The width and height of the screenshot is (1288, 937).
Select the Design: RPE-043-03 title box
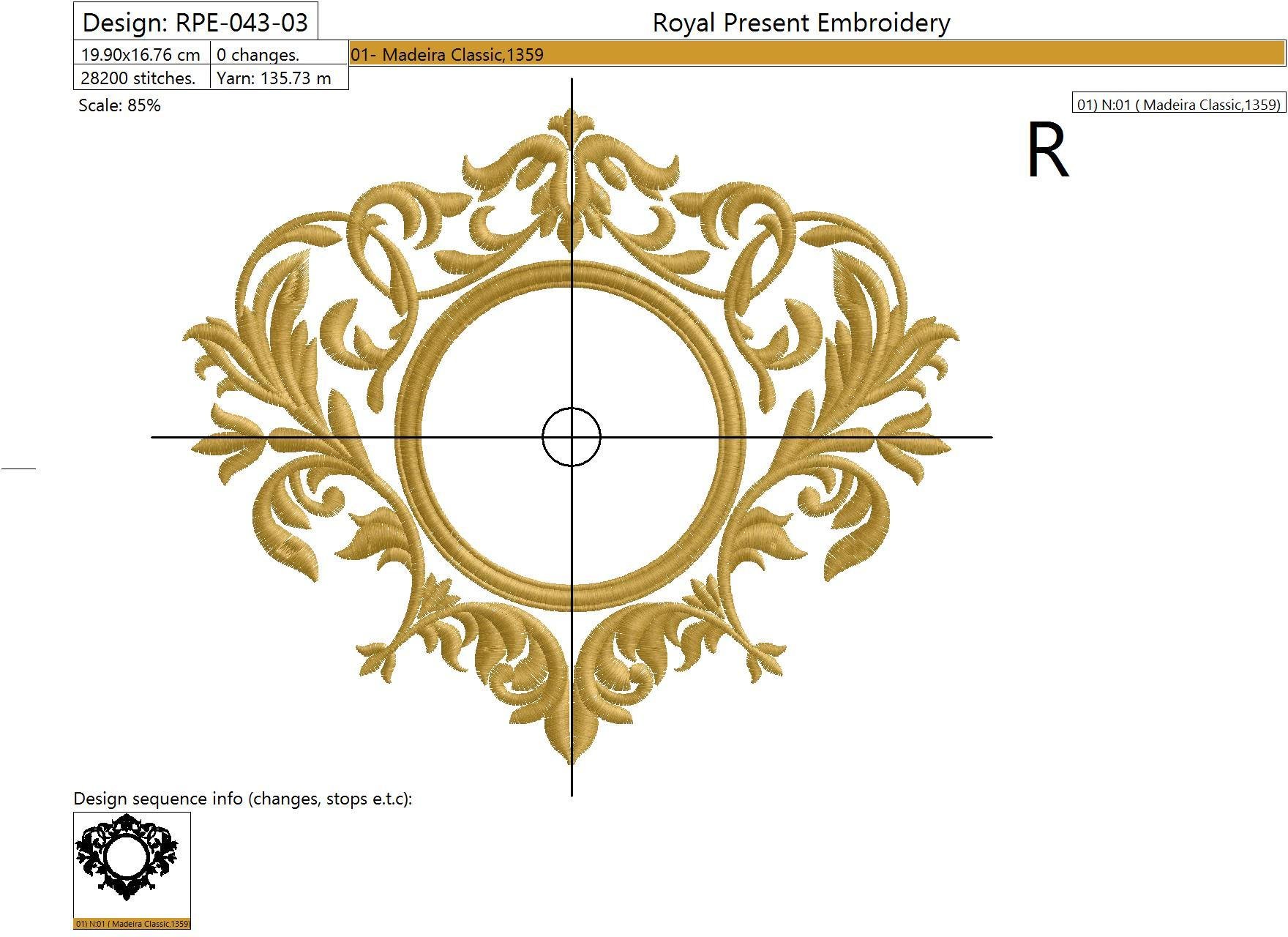195,22
